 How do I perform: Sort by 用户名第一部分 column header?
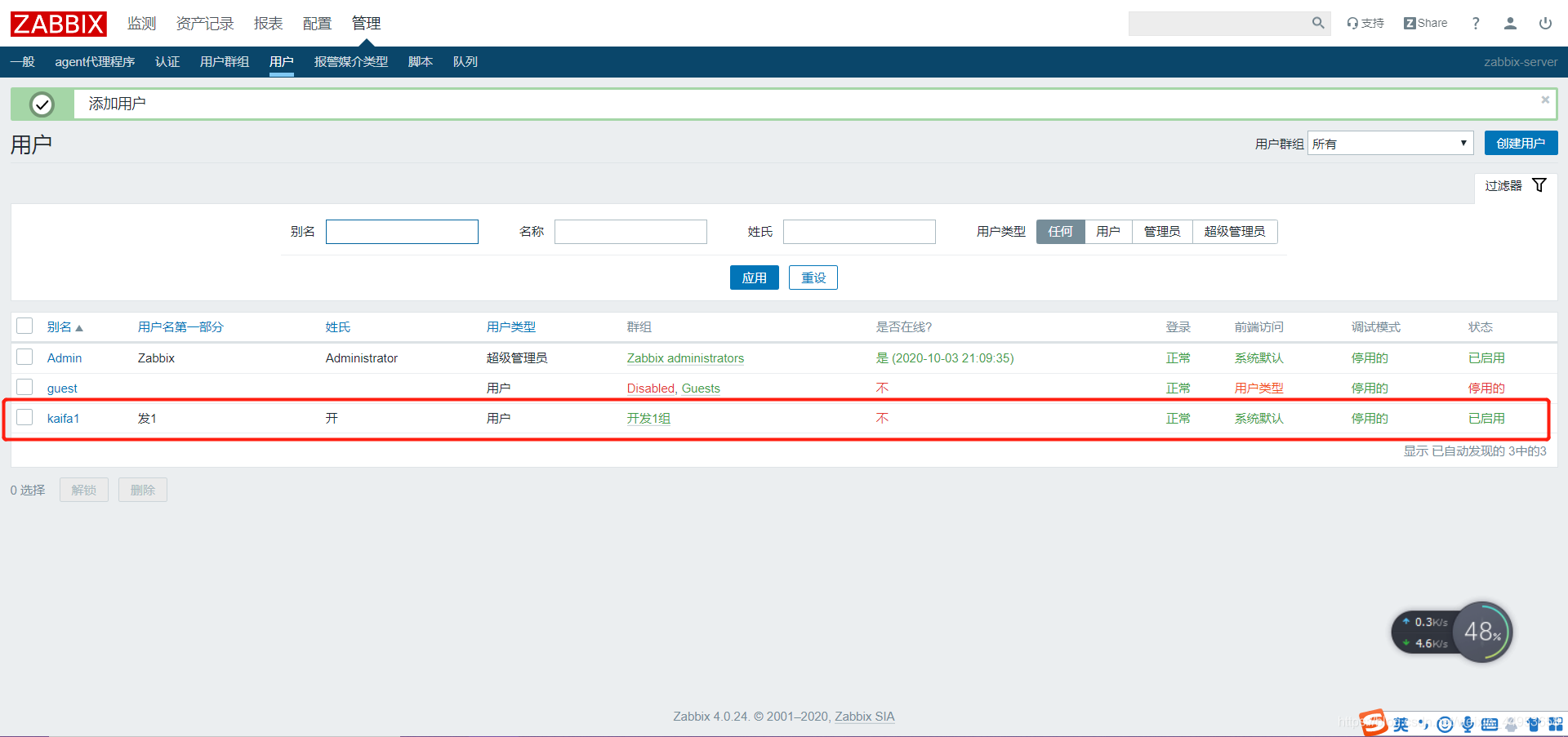pos(180,327)
